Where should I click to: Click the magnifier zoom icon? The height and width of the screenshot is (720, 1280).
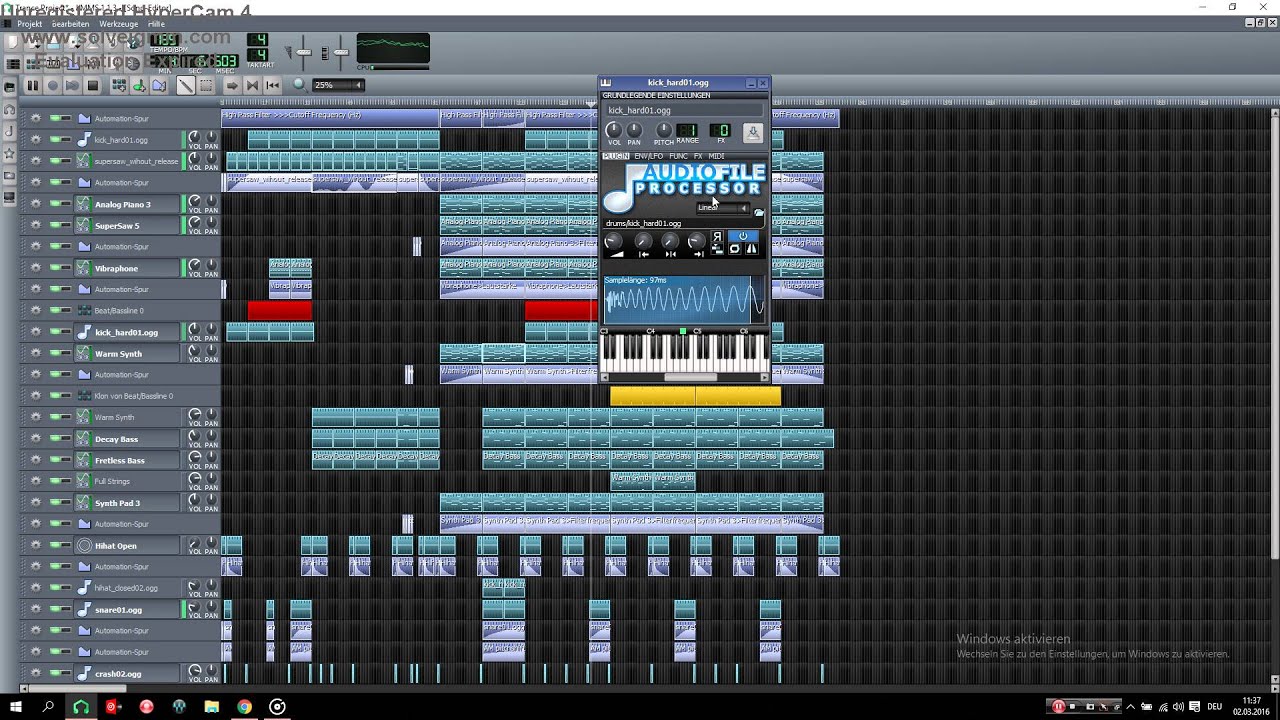pyautogui.click(x=299, y=85)
